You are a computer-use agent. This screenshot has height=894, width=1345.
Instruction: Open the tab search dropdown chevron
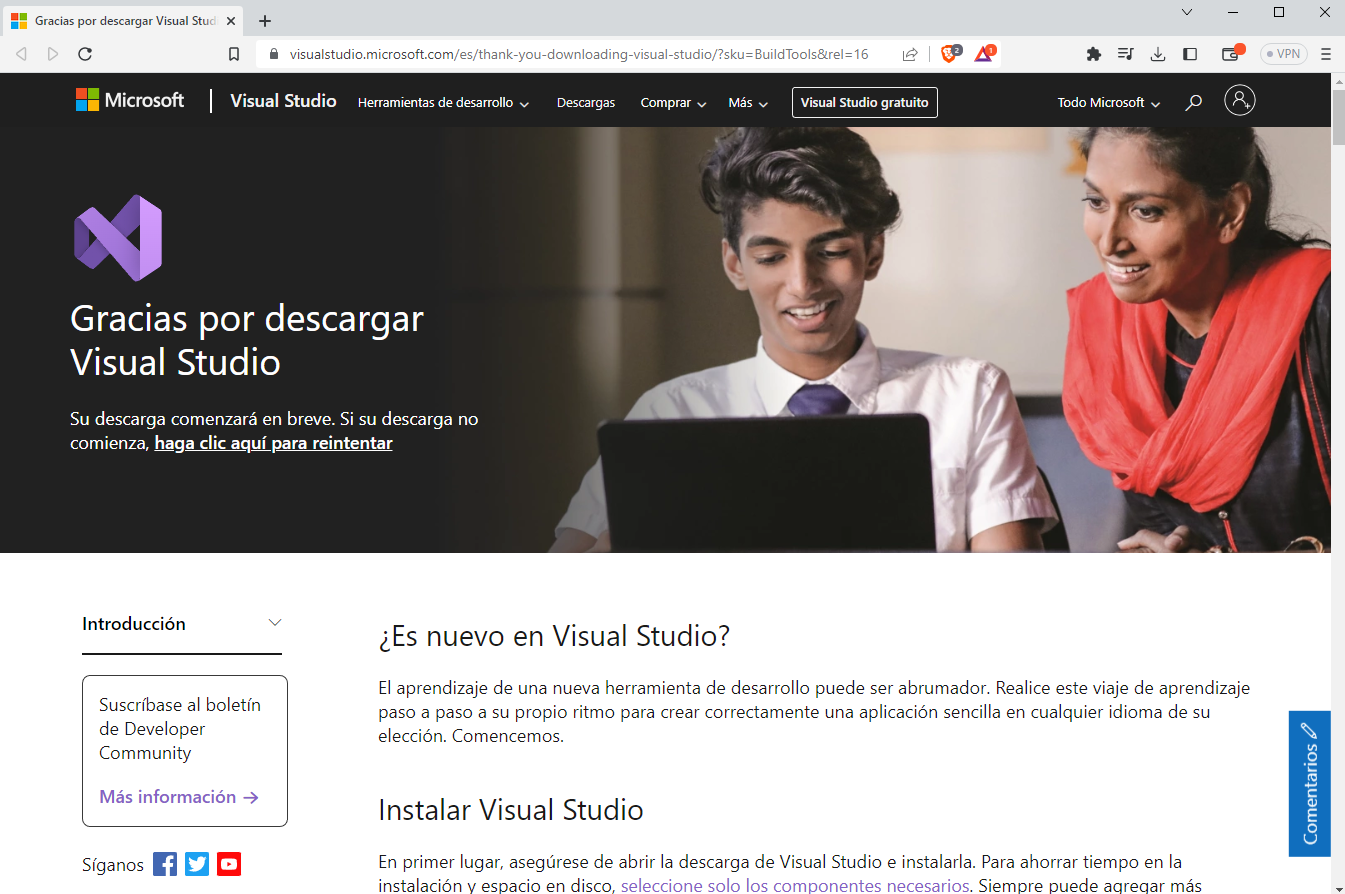point(1187,12)
